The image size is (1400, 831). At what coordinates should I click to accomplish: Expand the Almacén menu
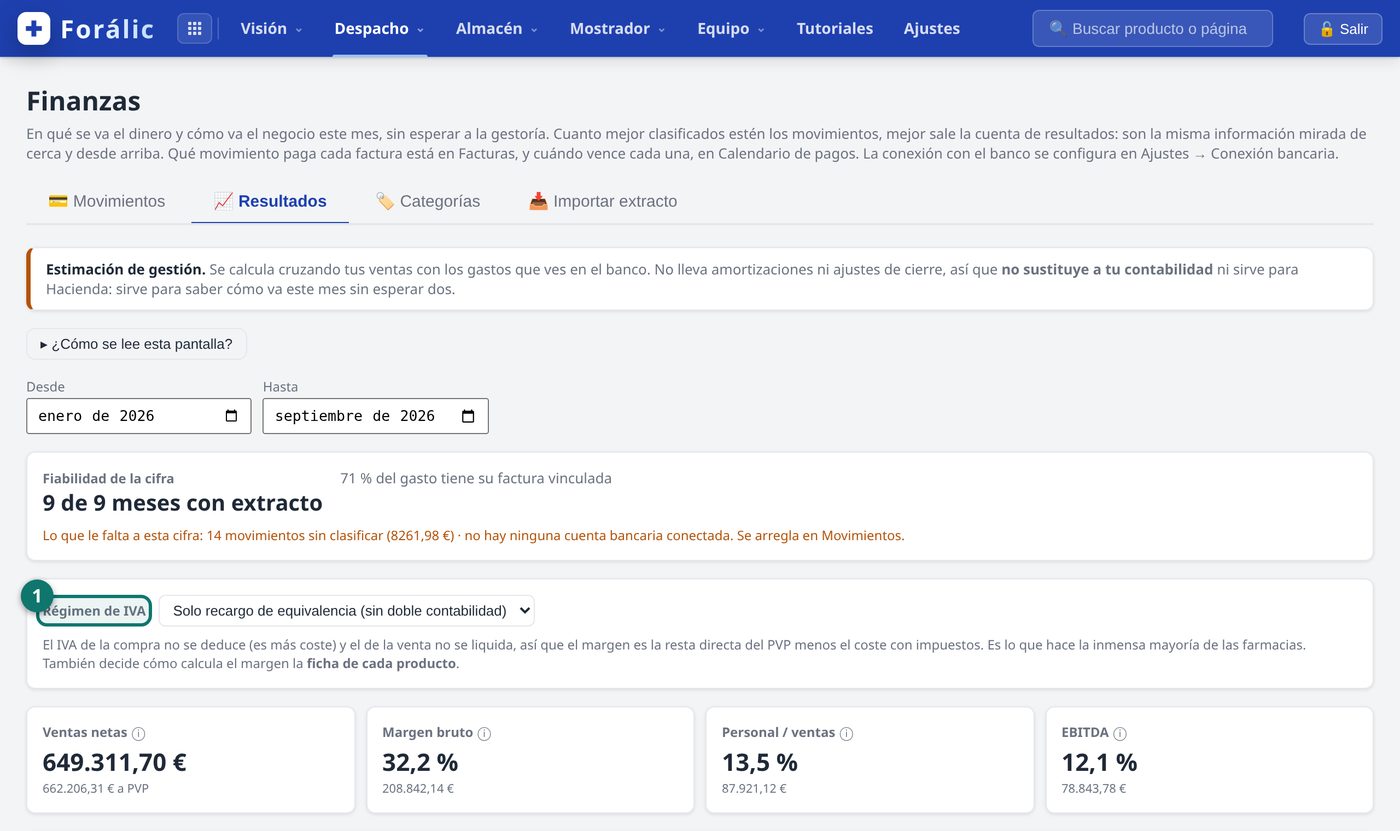point(497,29)
